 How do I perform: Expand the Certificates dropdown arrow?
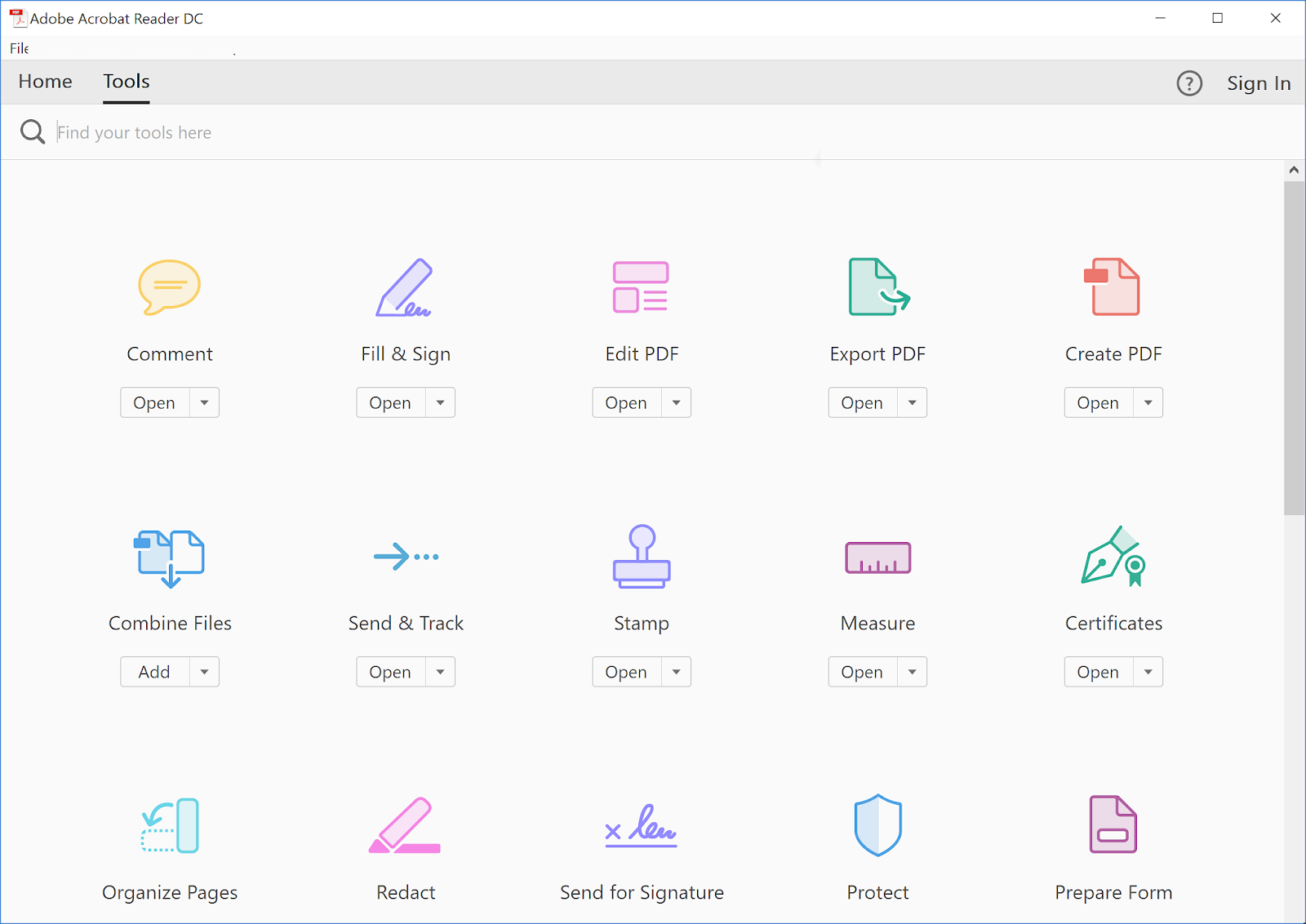click(1148, 672)
